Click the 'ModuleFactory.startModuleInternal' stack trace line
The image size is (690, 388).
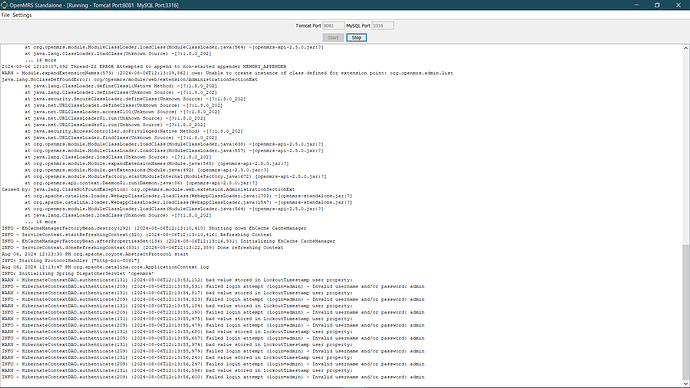point(176,176)
